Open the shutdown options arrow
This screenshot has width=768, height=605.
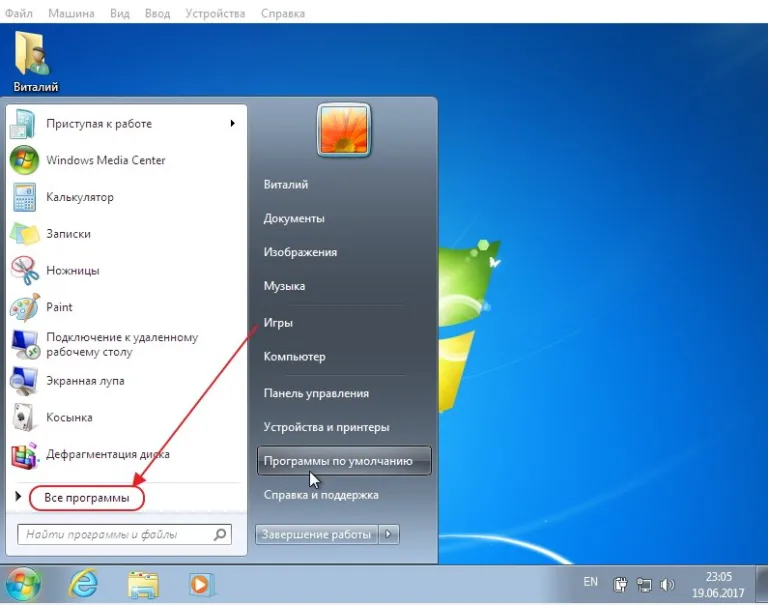pos(388,534)
